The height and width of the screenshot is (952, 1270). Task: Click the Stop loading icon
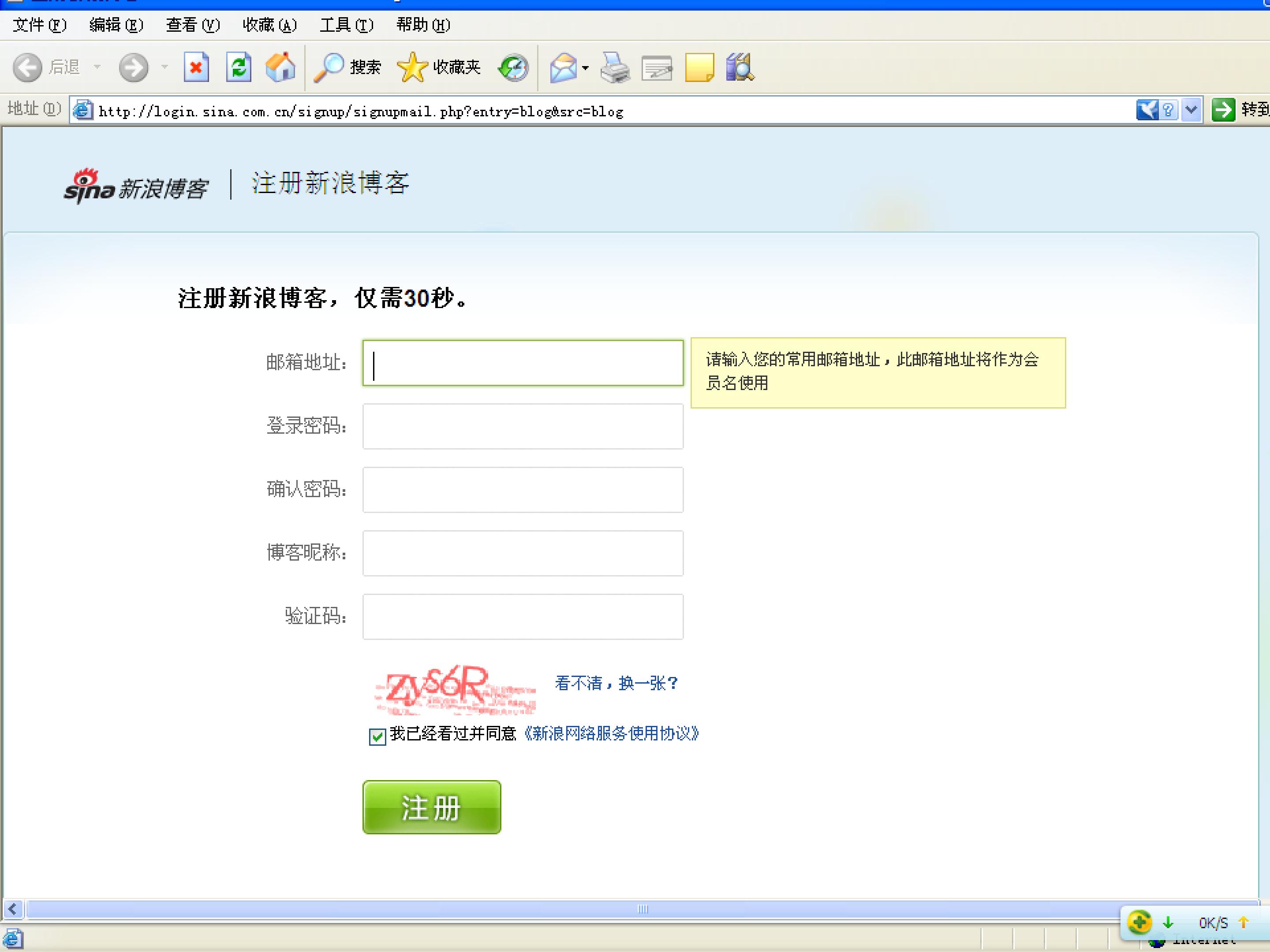coord(196,68)
